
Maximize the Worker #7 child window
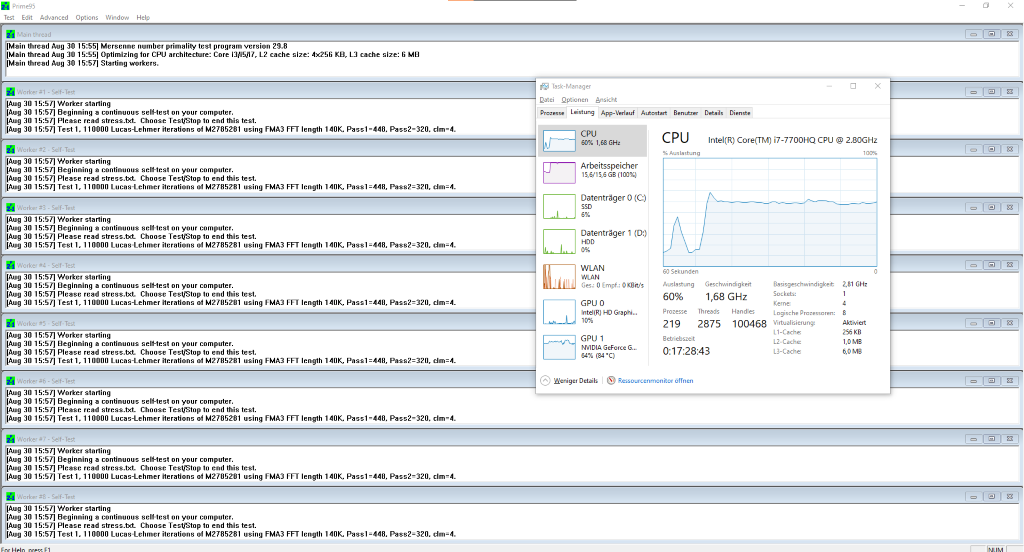[x=991, y=439]
